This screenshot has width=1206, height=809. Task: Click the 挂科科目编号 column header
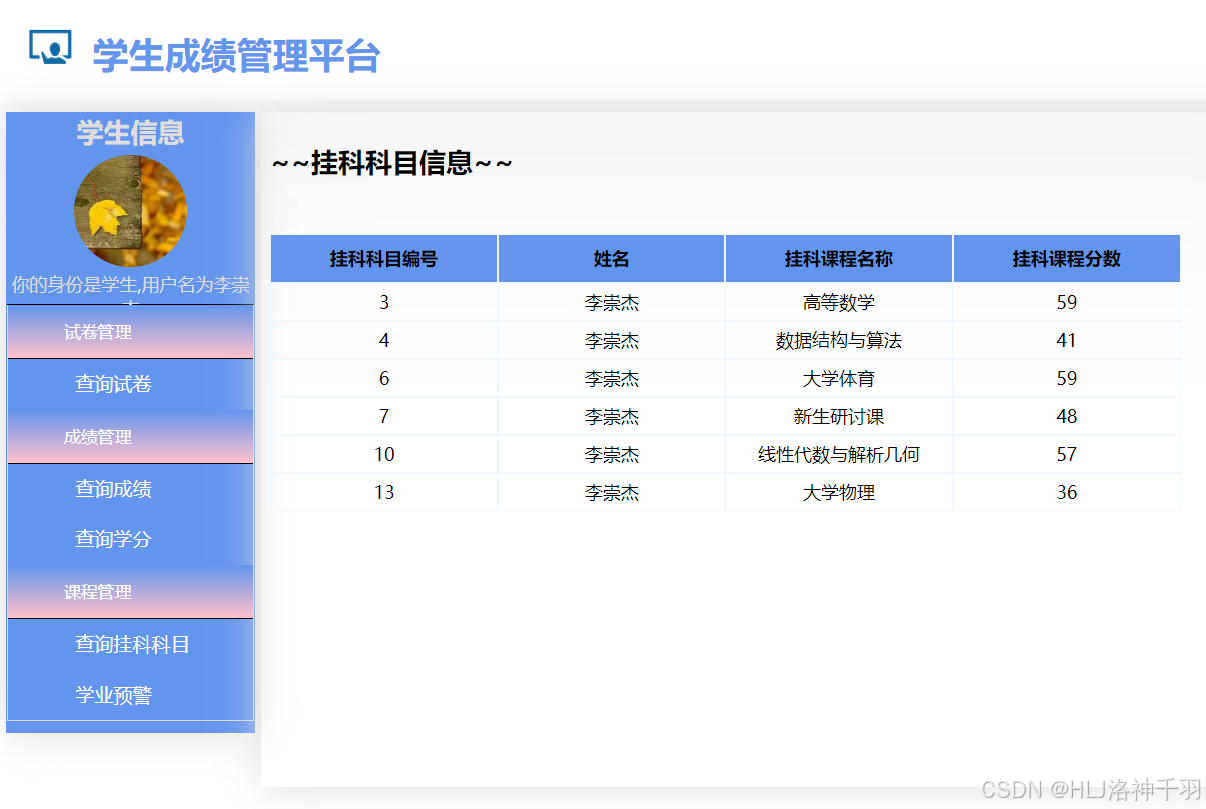[384, 259]
